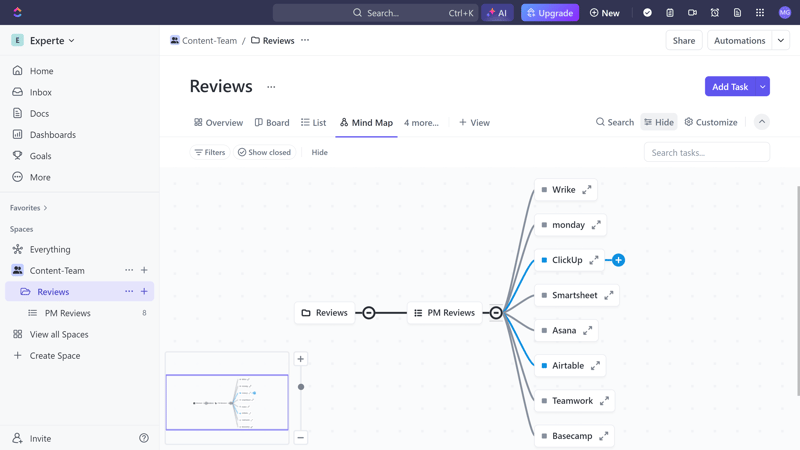This screenshot has width=800, height=450.
Task: Click the Share button
Action: point(684,40)
